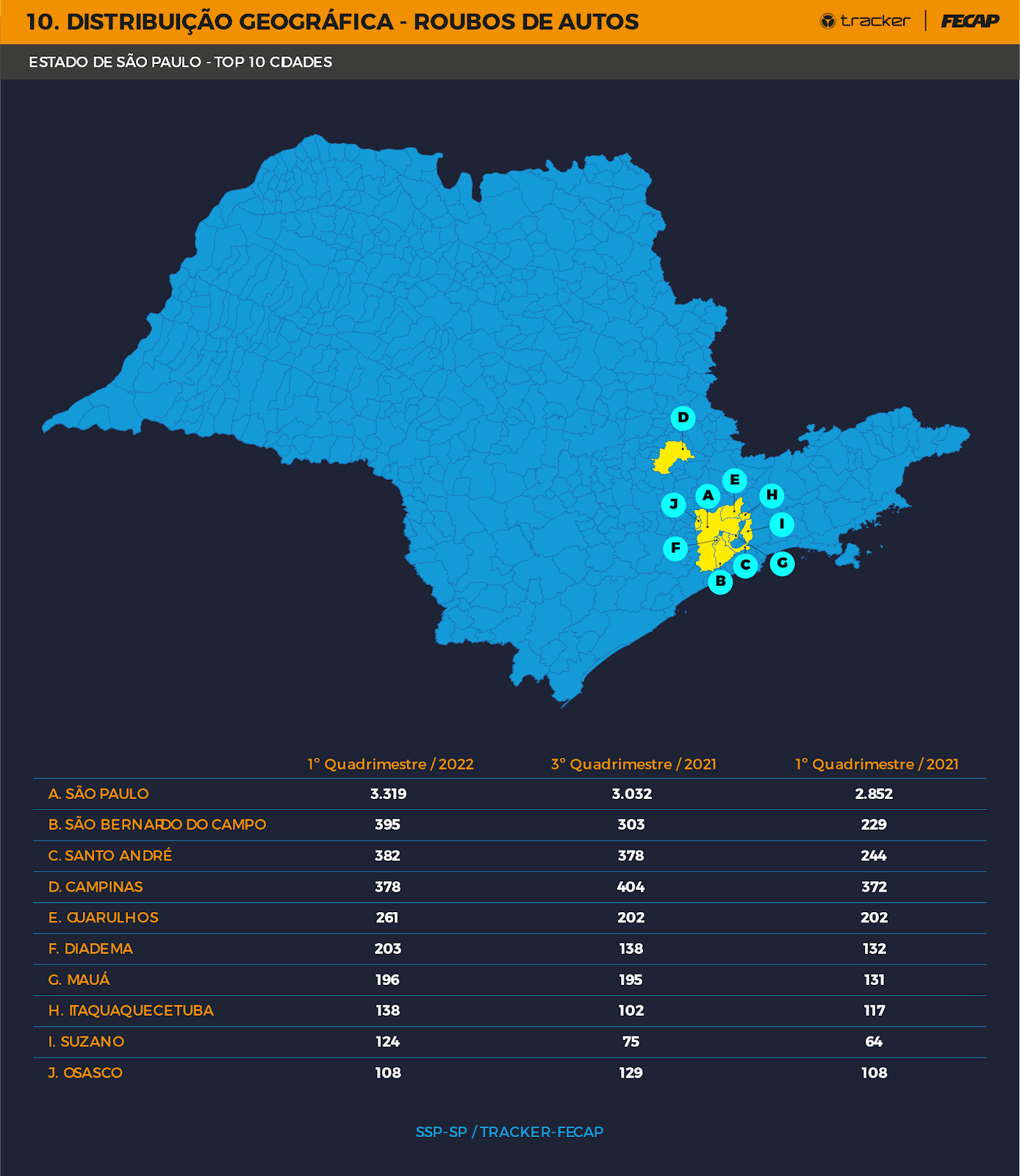Click the map marker labeled D
Viewport: 1020px width, 1176px height.
click(683, 418)
